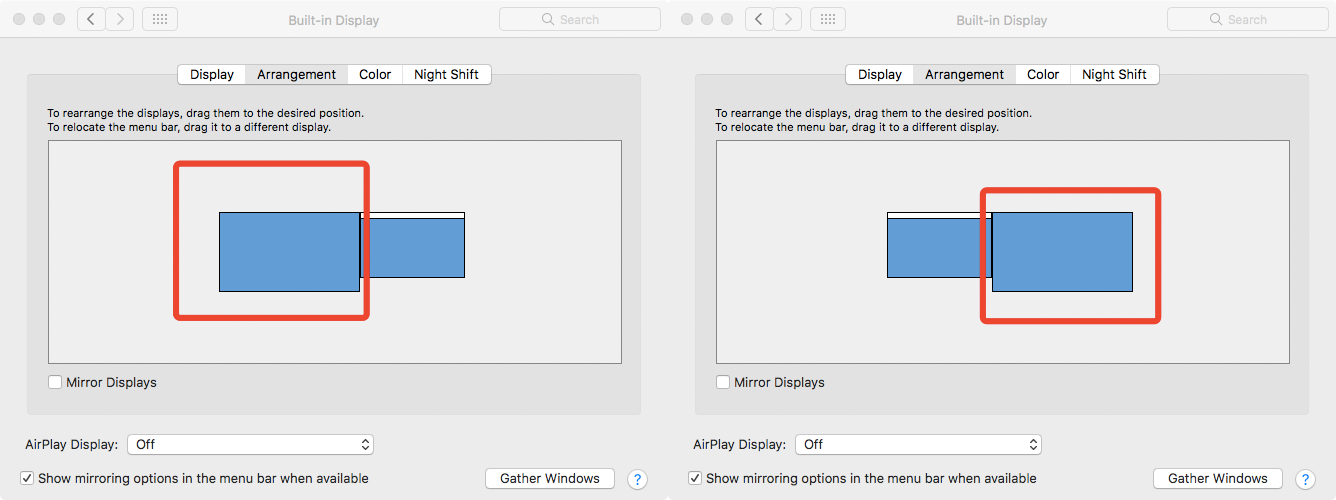Switch to Display tab in the left window
Viewport: 1336px width, 500px height.
coord(212,74)
